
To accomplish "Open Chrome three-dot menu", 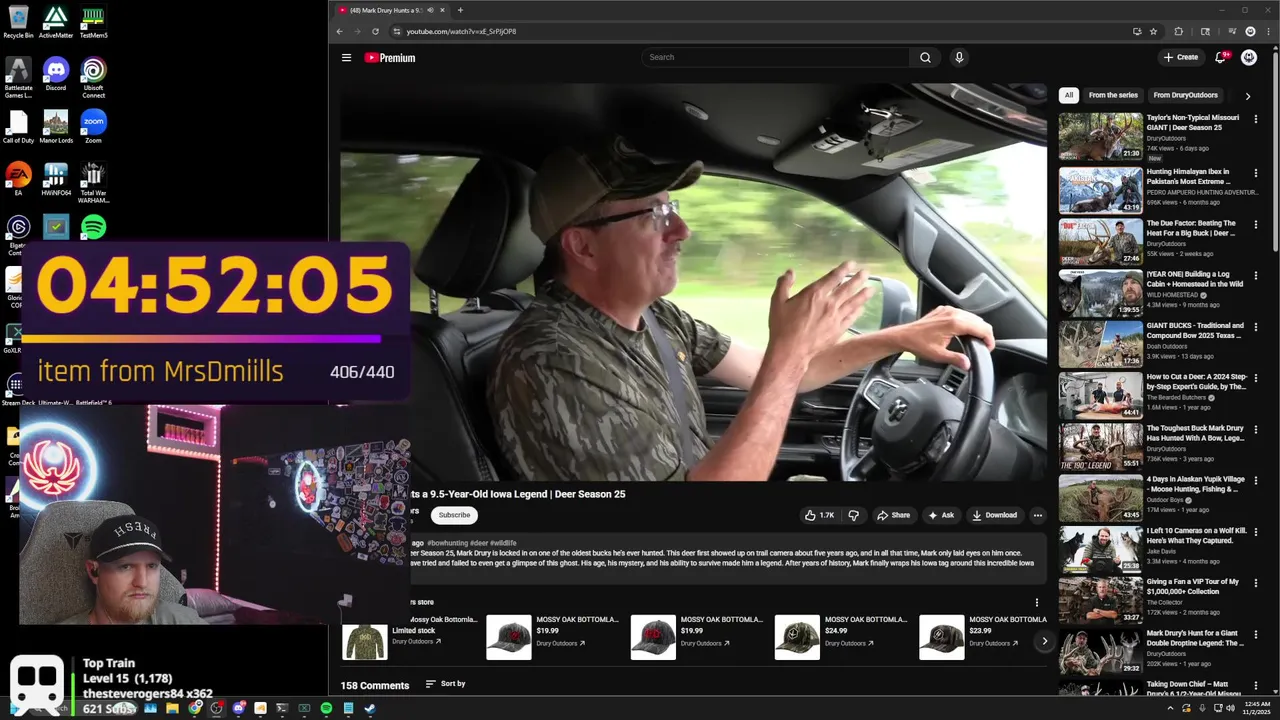I will 1267,31.
